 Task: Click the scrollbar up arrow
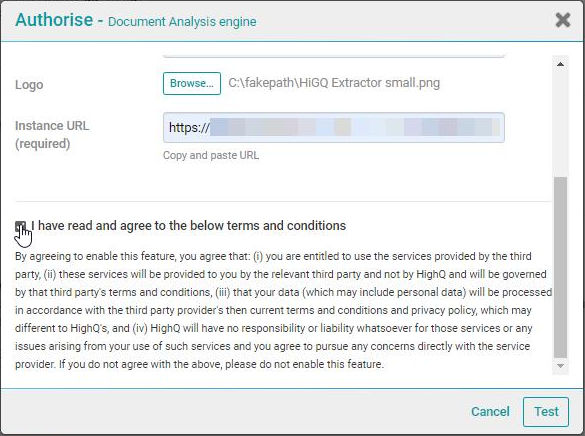point(560,64)
